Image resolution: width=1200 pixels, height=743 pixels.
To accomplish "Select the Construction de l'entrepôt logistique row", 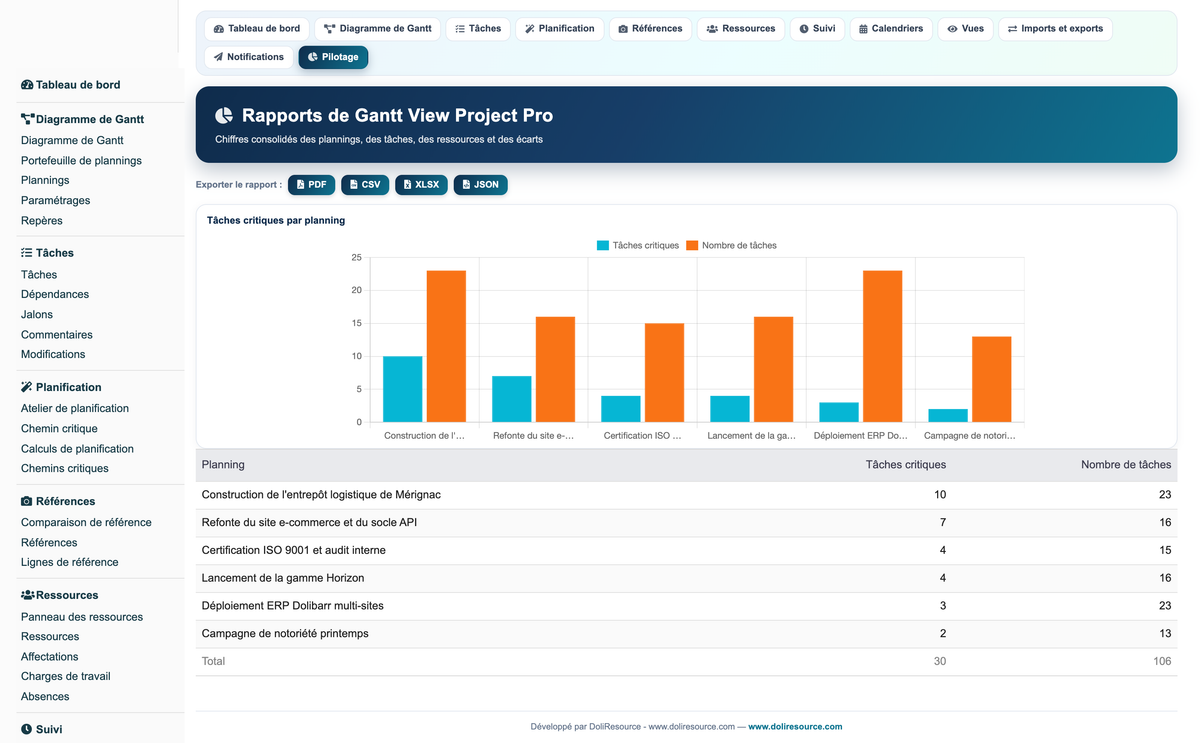I will (686, 495).
